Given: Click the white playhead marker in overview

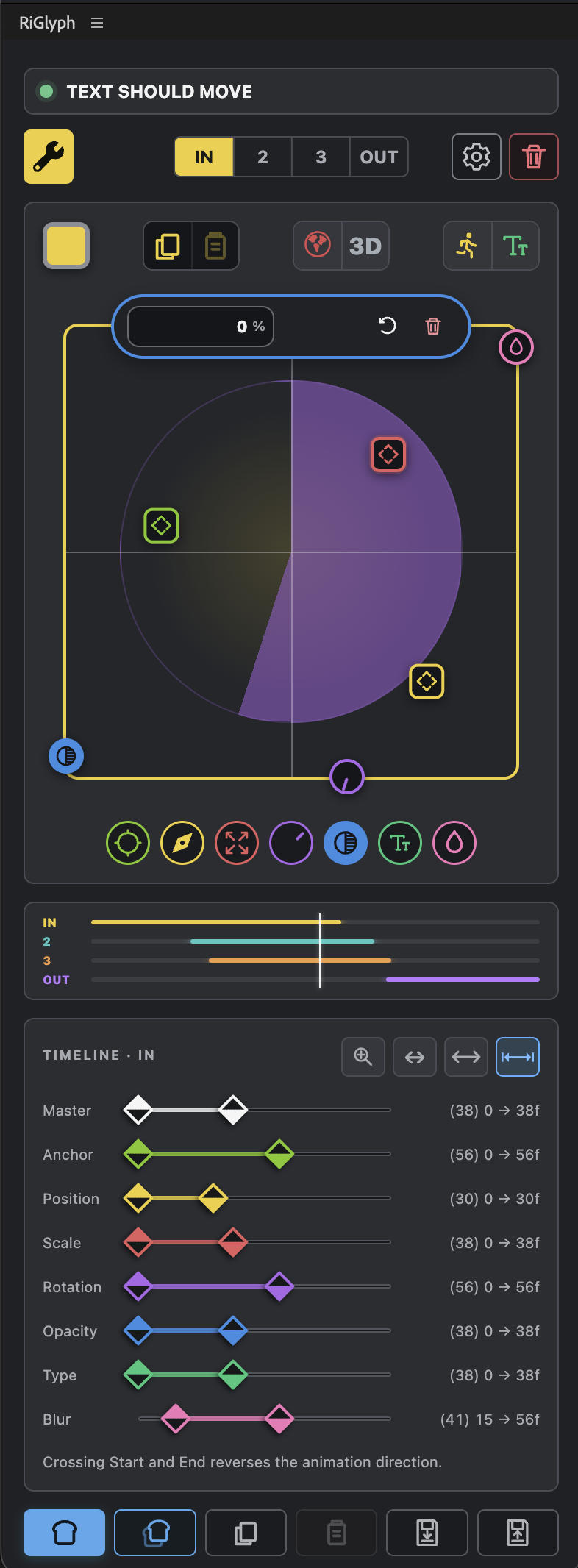Looking at the screenshot, I should click(320, 951).
